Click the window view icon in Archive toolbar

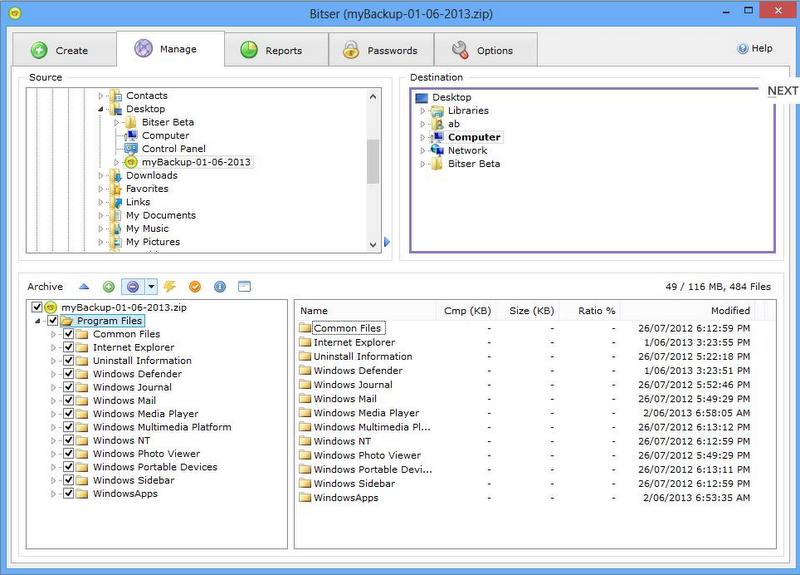coord(244,287)
